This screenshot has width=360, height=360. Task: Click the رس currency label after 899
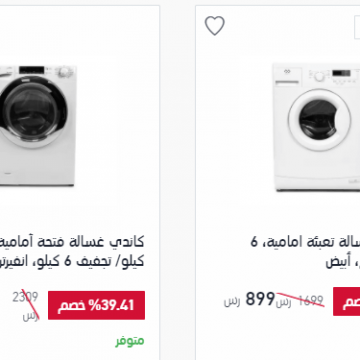[232, 302]
